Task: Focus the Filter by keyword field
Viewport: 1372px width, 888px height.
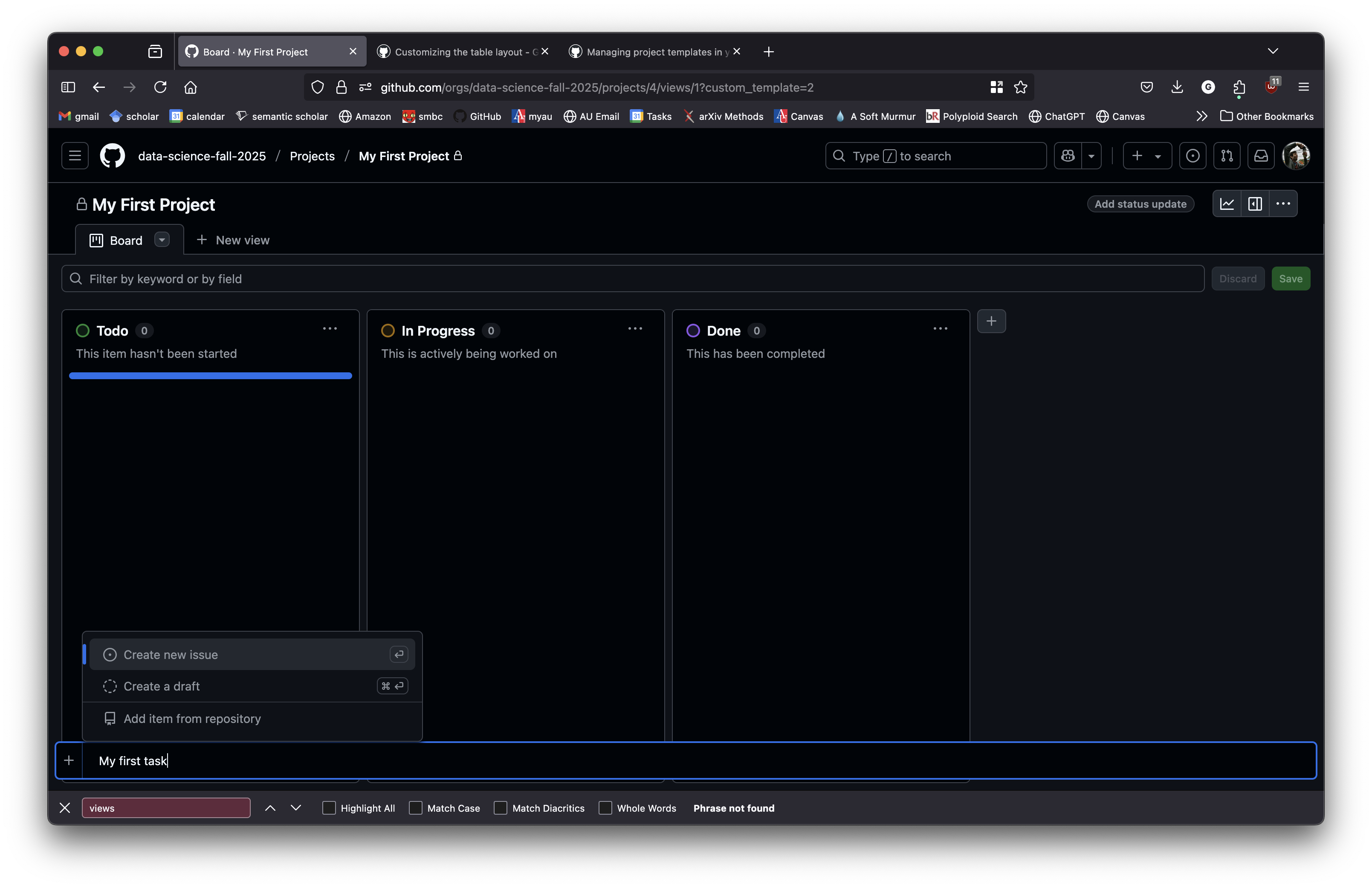Action: pyautogui.click(x=633, y=279)
